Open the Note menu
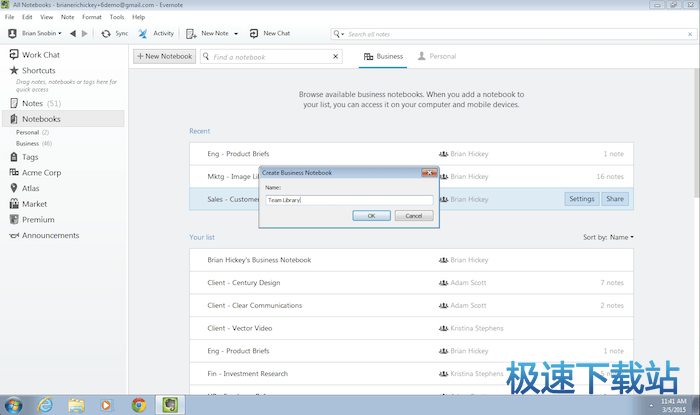 click(x=67, y=17)
